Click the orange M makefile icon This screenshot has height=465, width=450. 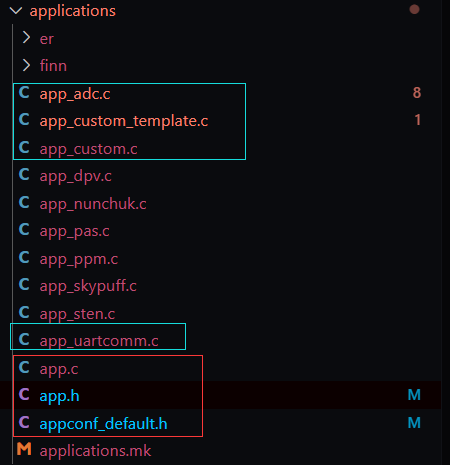(x=24, y=449)
